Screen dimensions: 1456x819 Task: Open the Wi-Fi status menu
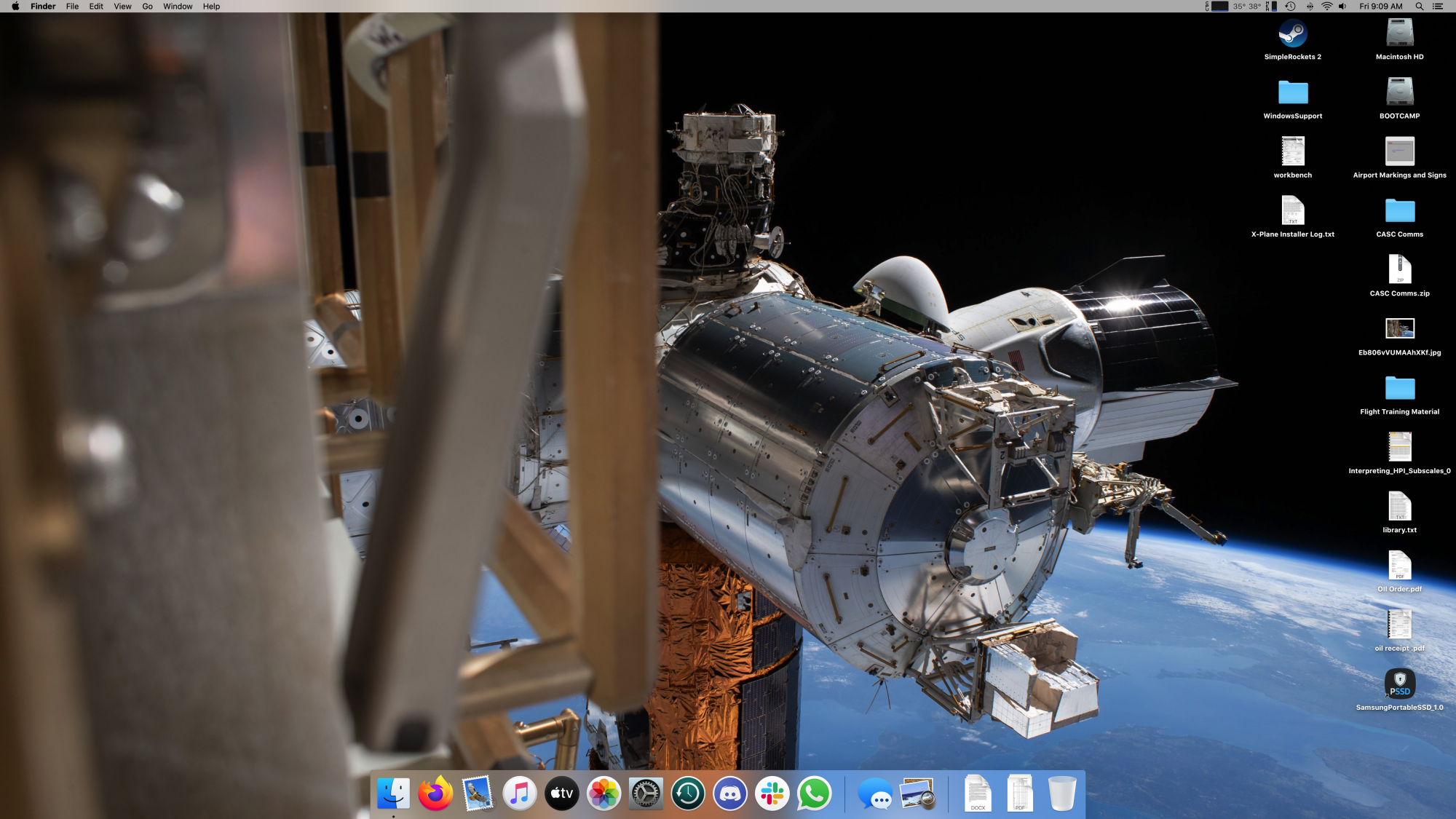[x=1326, y=6]
